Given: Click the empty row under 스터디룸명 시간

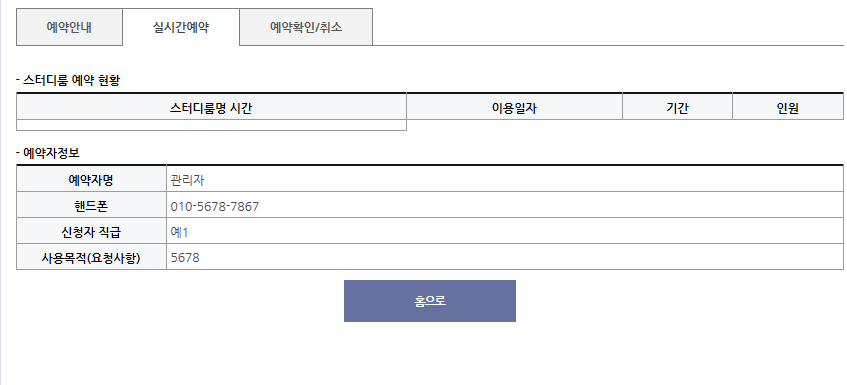Looking at the screenshot, I should [x=211, y=125].
